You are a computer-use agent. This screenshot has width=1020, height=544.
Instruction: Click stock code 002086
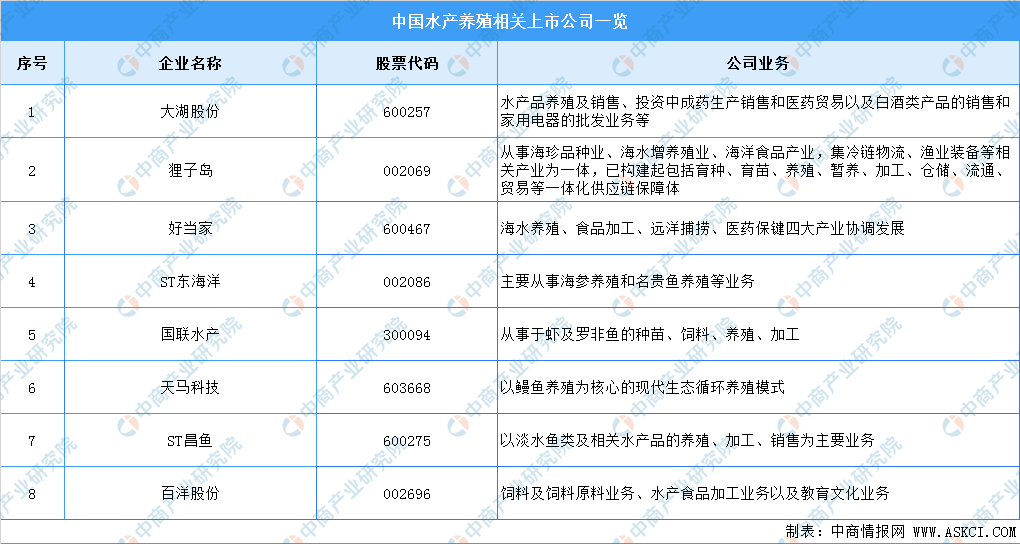(x=407, y=282)
